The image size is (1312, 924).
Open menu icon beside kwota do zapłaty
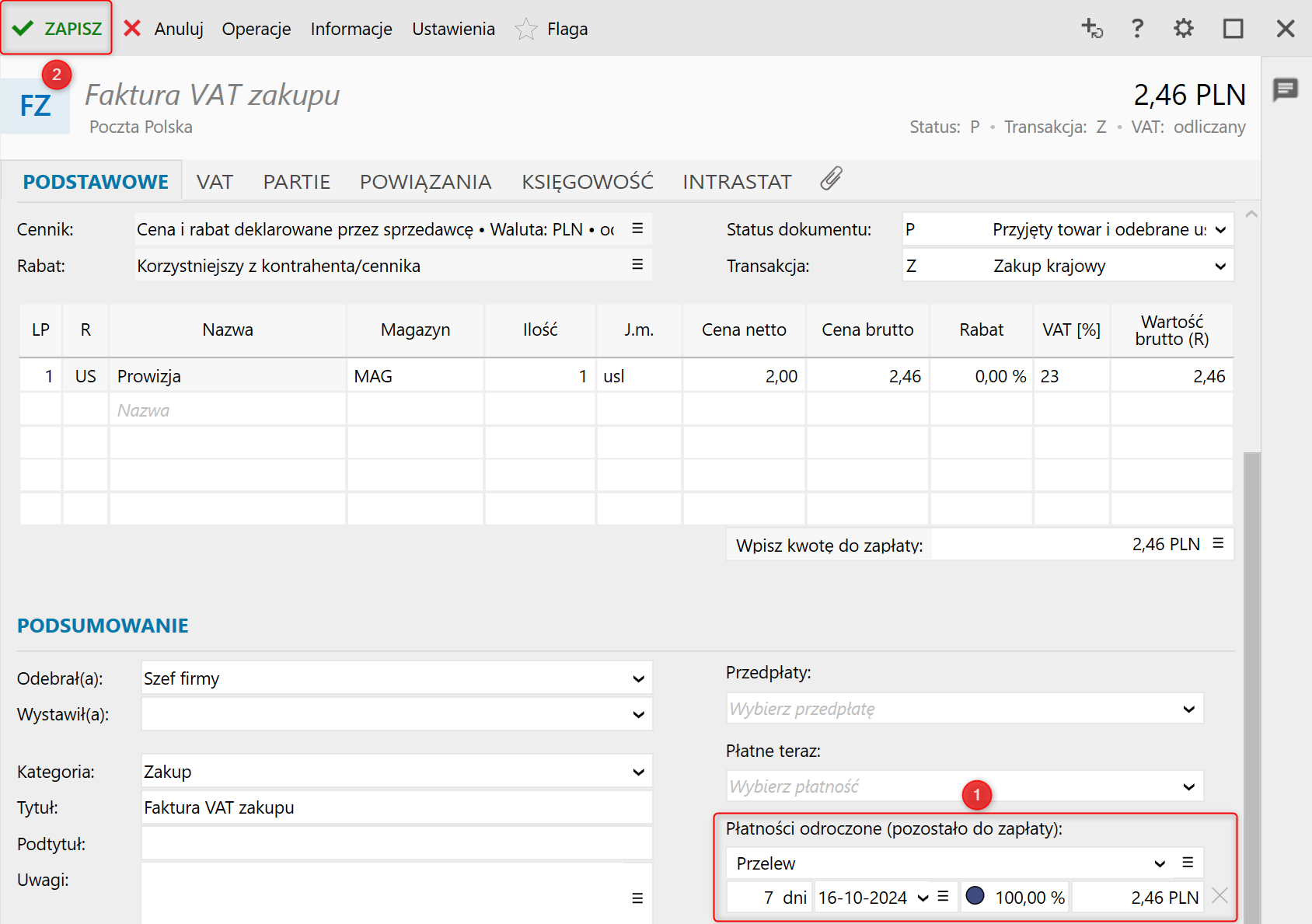[x=1218, y=544]
